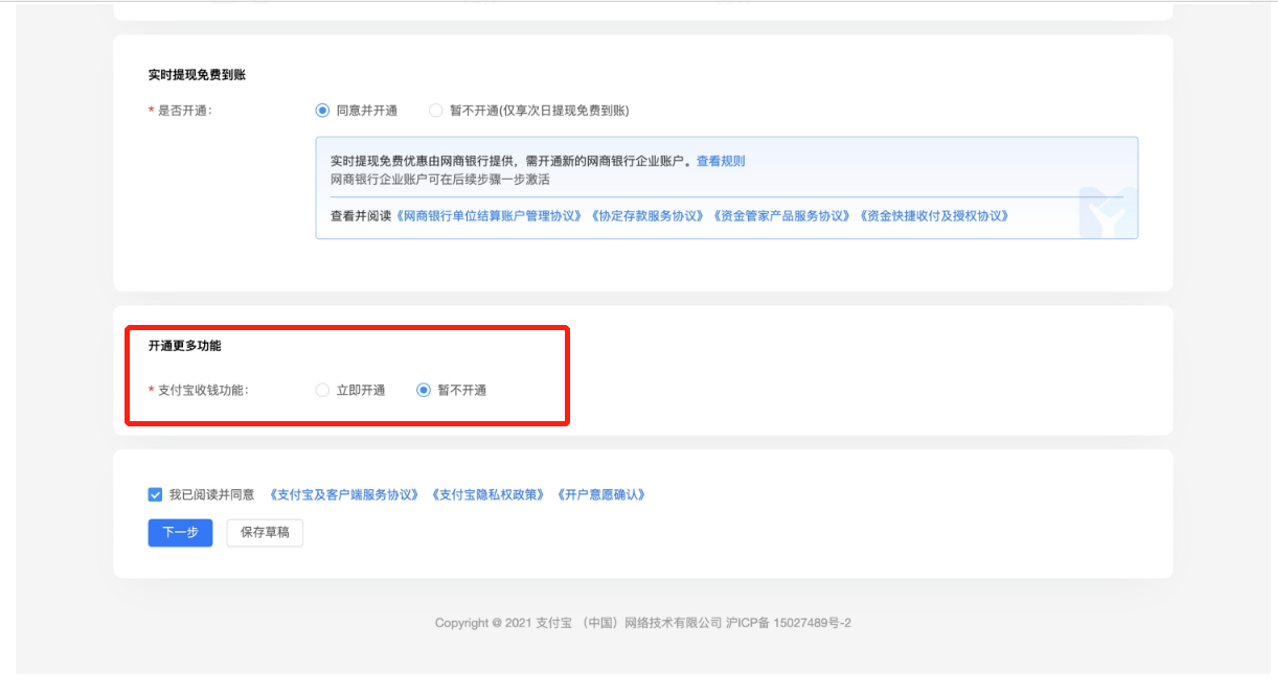Viewport: 1278px width, 690px height.
Task: Open 《资金管家产品服务协议》 link
Action: 781,216
